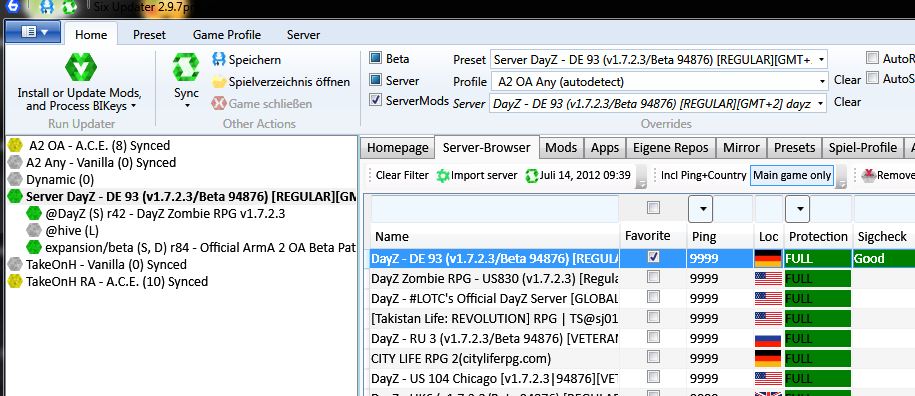
Task: Open the Eigene Repos tab
Action: pyautogui.click(x=670, y=148)
